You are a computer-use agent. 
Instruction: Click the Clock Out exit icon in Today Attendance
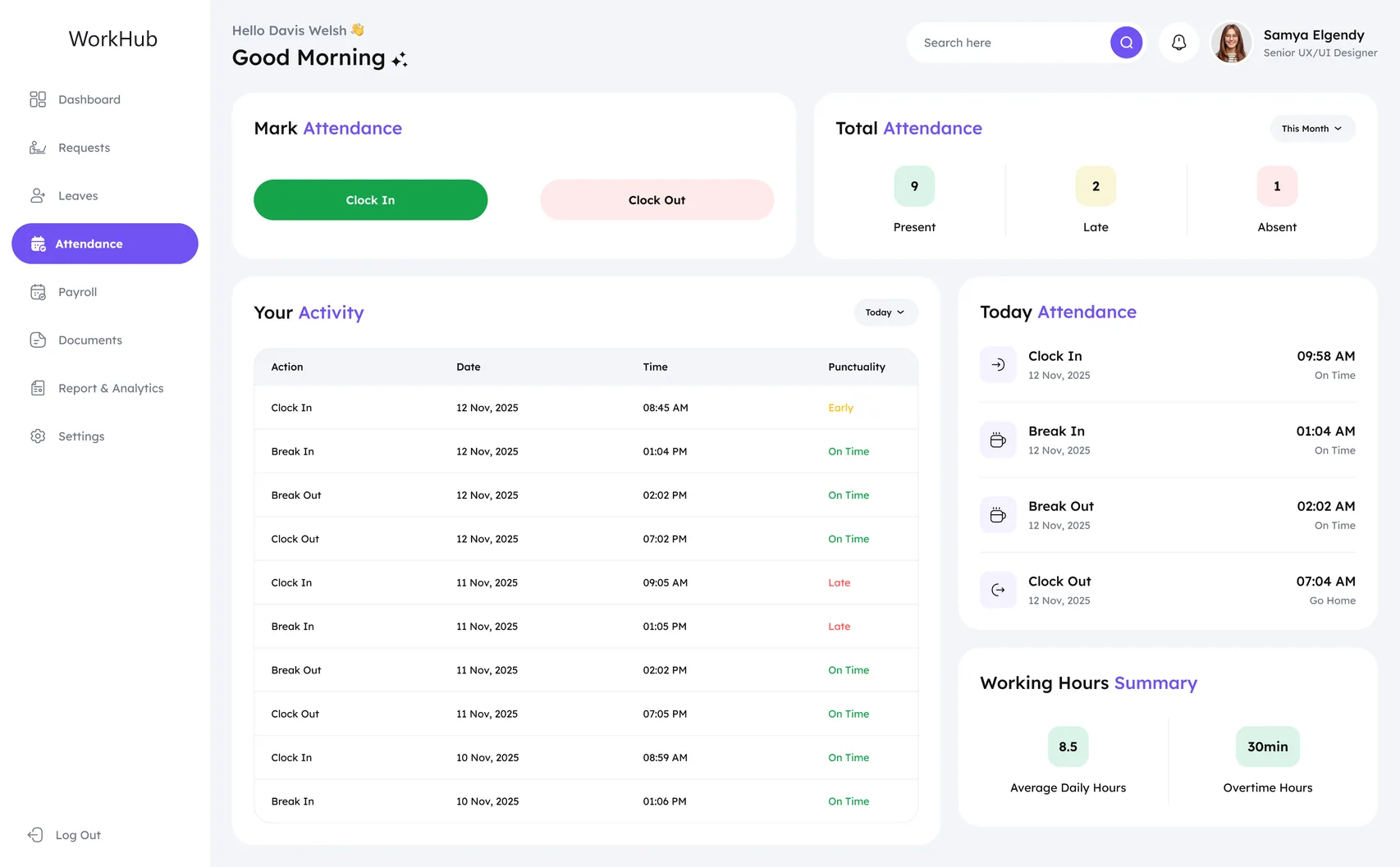[998, 591]
